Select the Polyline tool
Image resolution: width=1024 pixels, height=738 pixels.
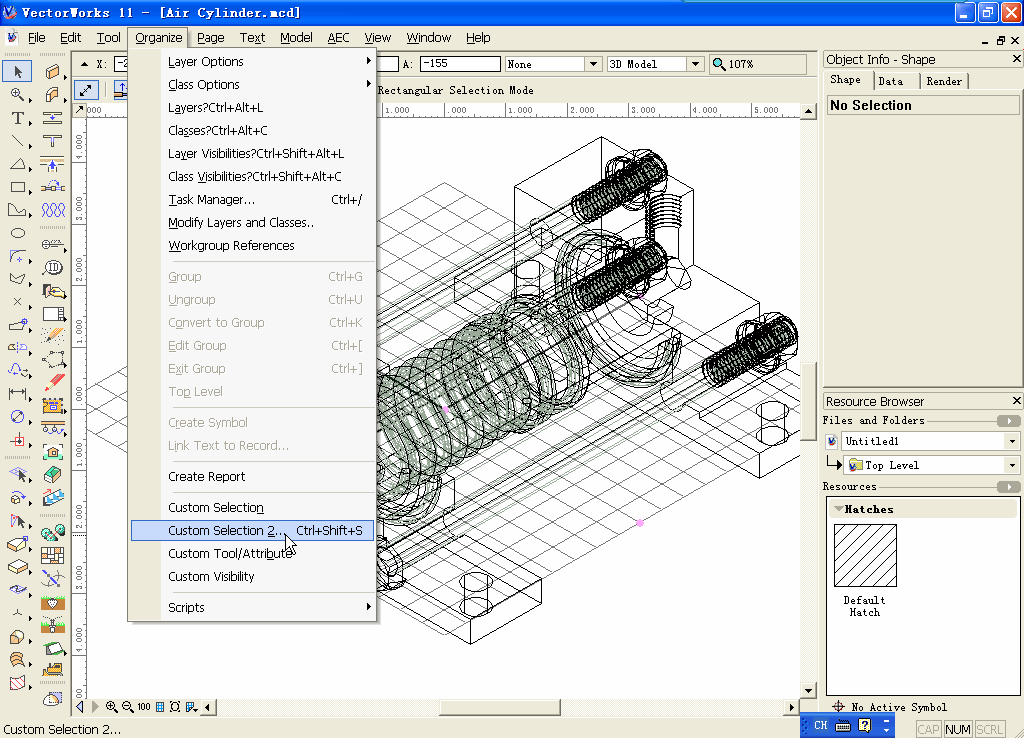[x=18, y=210]
